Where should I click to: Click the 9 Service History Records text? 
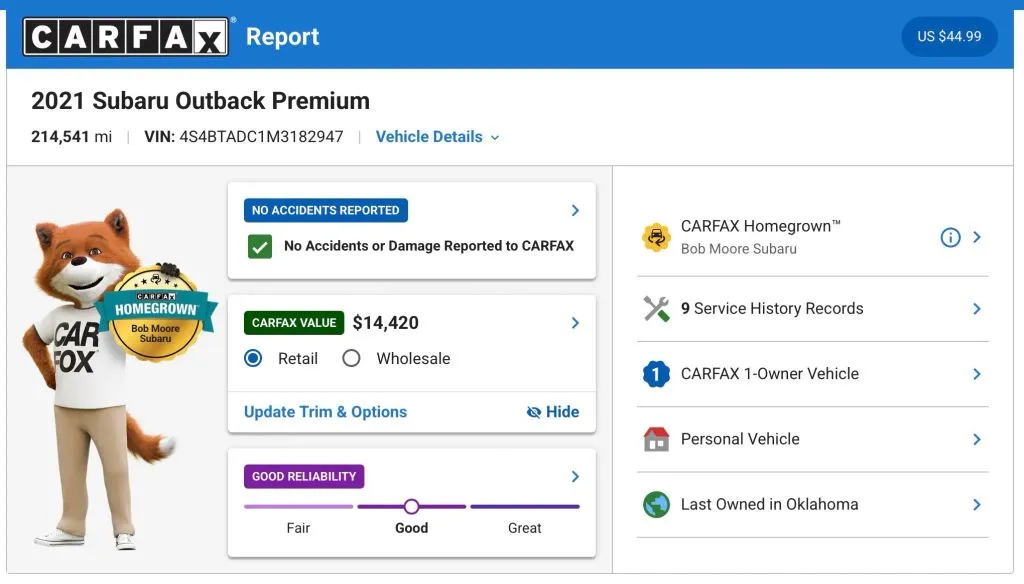tap(772, 308)
